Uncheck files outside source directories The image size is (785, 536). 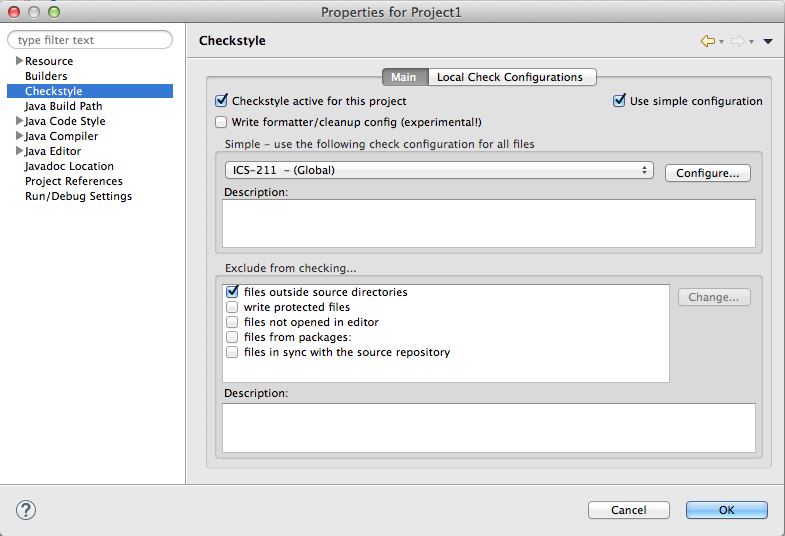coord(232,292)
